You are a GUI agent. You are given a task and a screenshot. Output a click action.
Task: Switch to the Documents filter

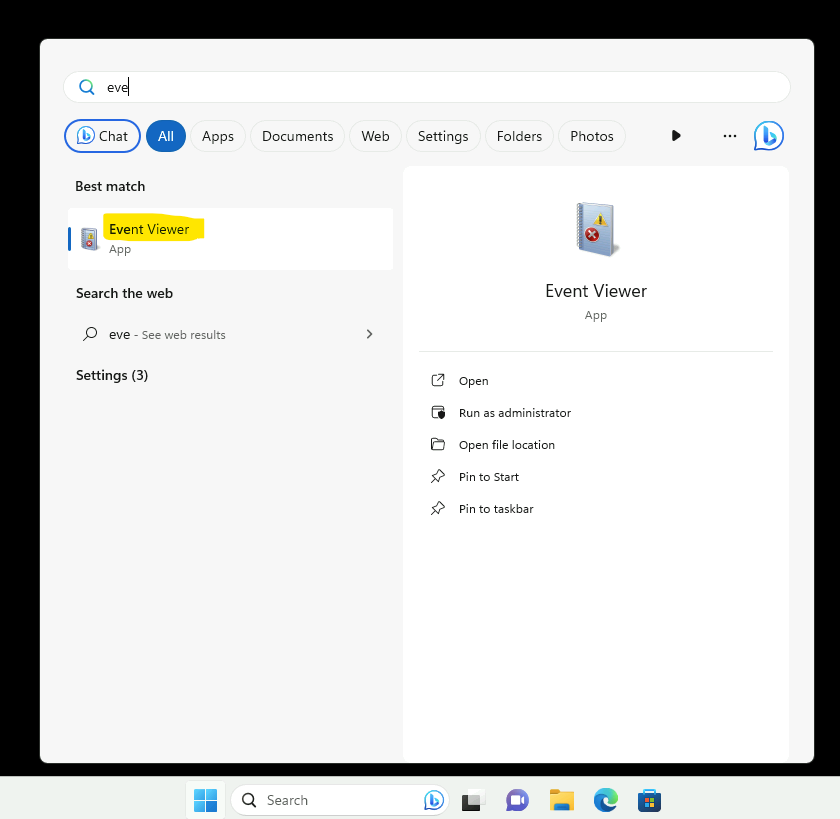(297, 136)
